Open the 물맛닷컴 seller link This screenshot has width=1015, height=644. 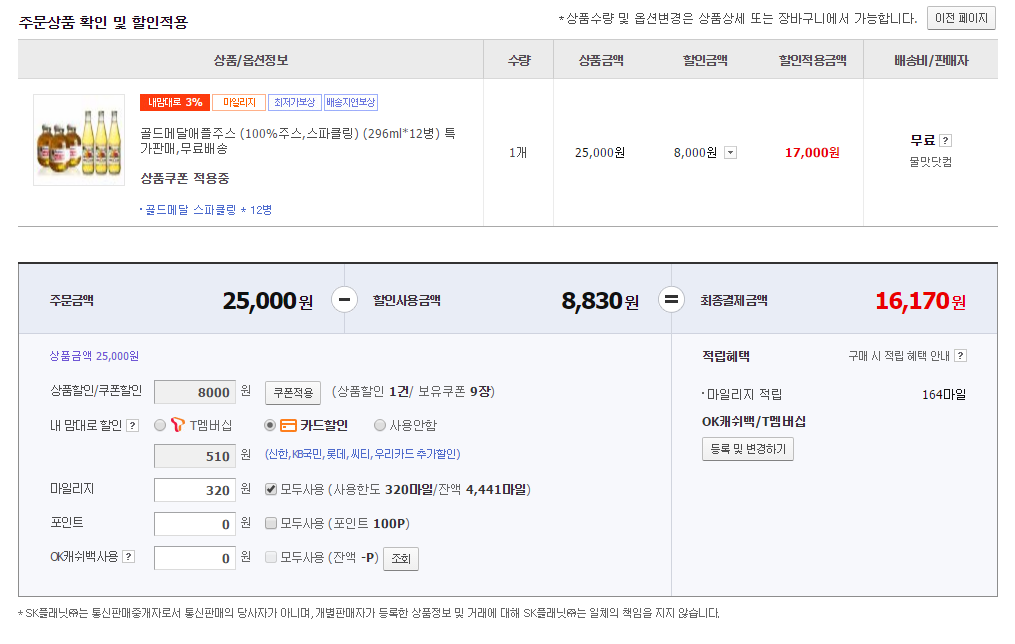[930, 161]
